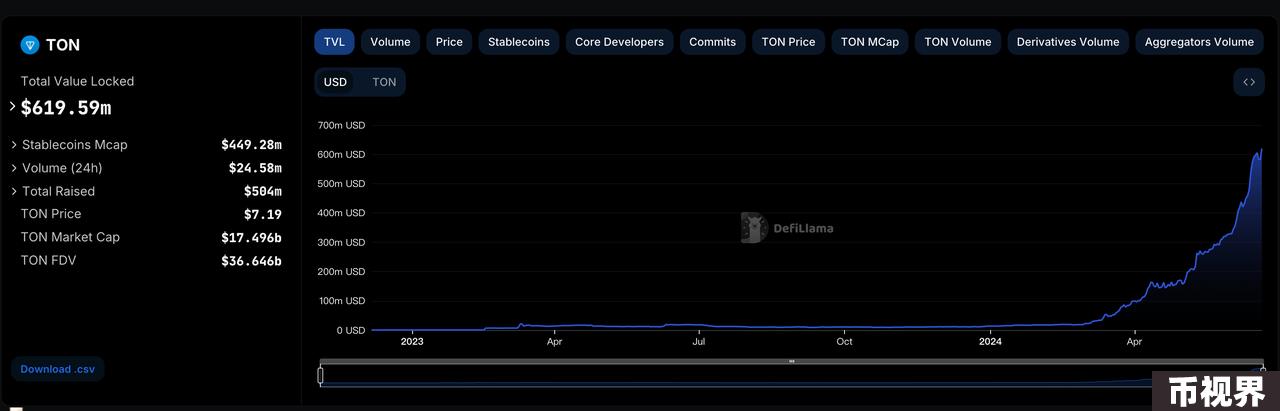Click the TON FDV $36.646b value
Viewport: 1280px width, 411px height.
pos(252,261)
